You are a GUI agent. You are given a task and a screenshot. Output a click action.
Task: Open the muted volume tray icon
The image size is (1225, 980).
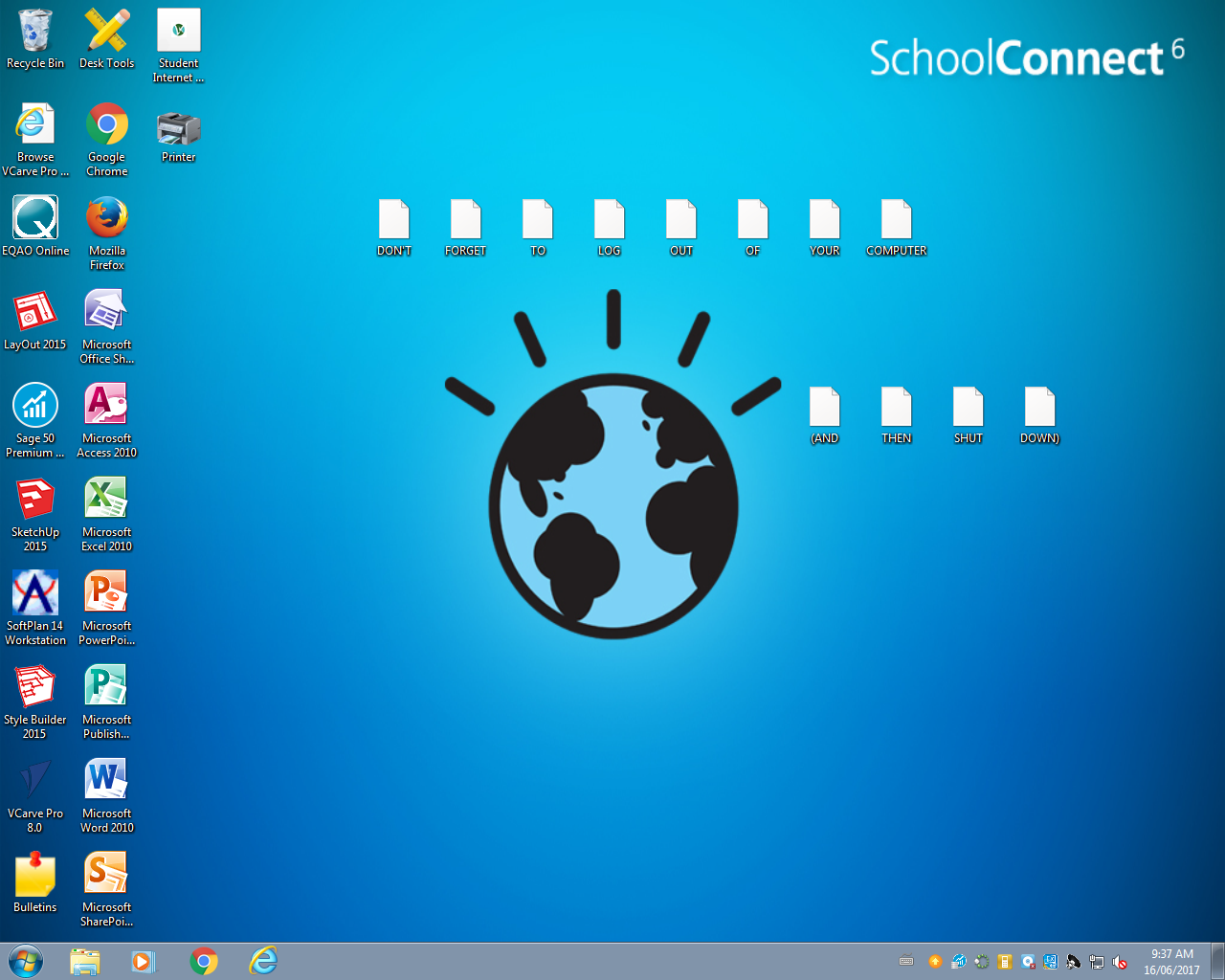click(x=1120, y=962)
